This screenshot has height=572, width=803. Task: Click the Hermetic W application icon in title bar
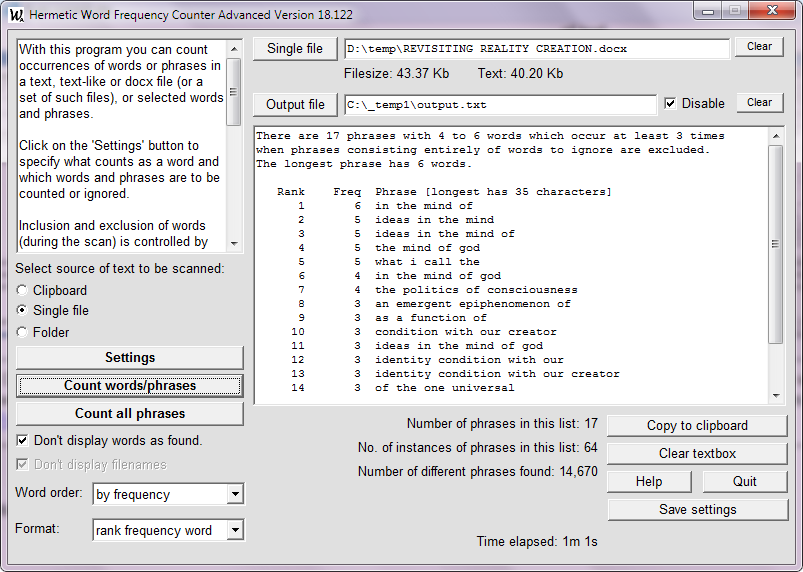16,15
